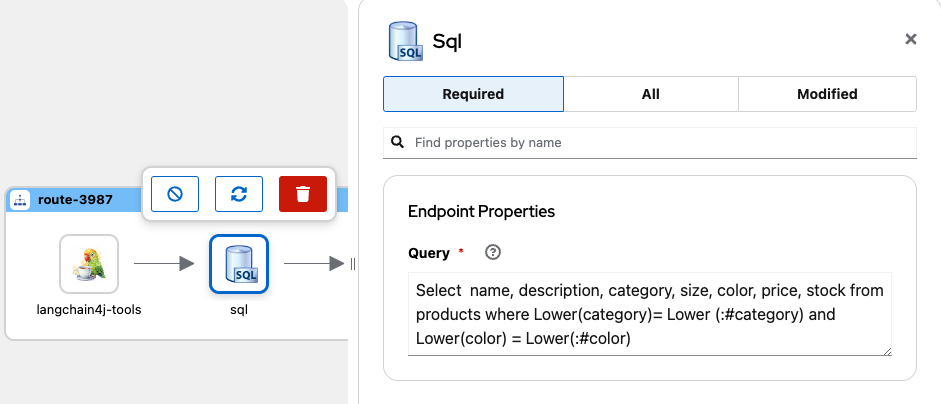The image size is (941, 404).
Task: Close the Sql properties panel
Action: click(910, 39)
